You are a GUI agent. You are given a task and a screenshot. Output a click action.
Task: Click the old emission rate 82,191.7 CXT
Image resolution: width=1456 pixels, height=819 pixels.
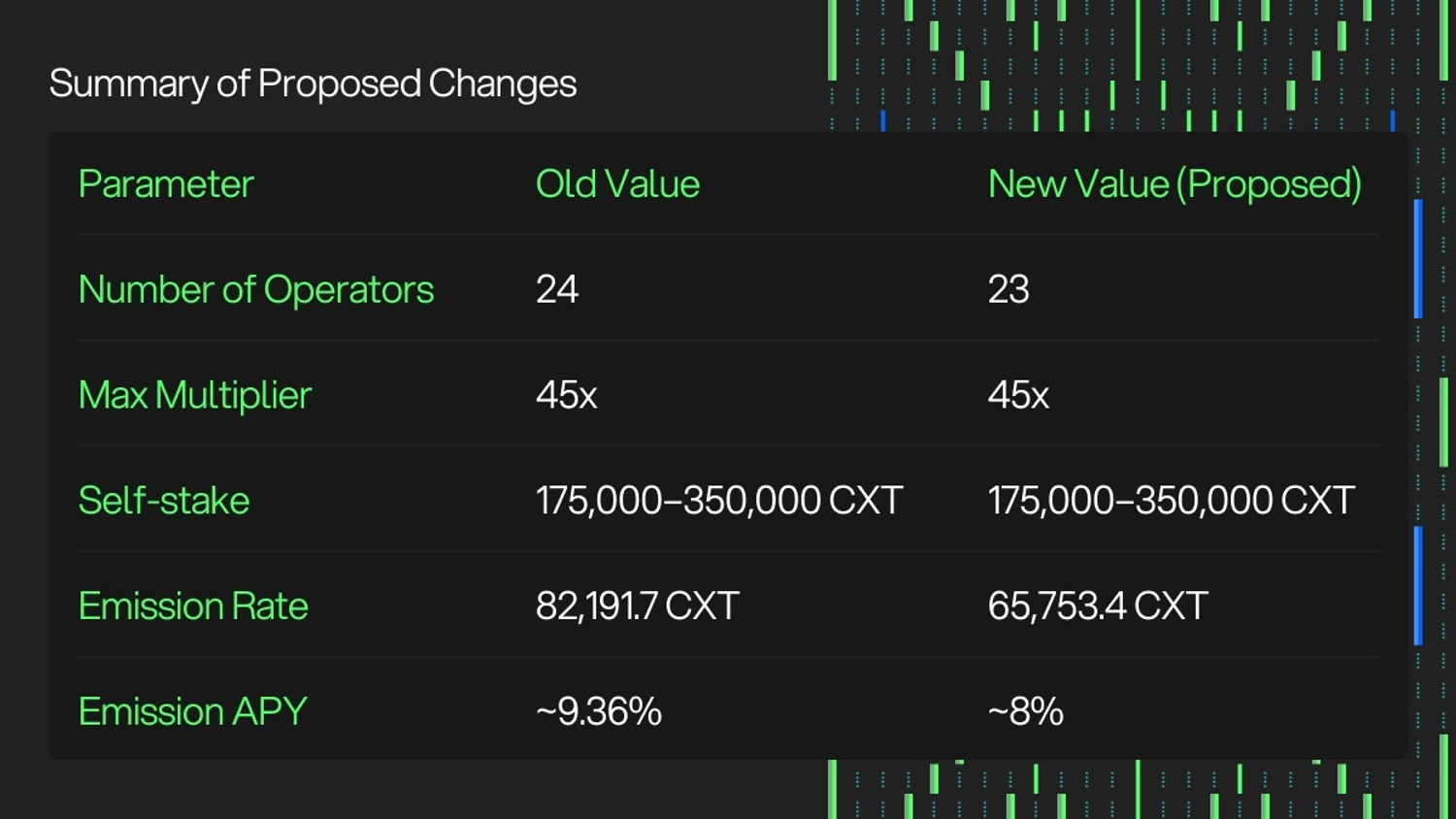[x=638, y=606]
